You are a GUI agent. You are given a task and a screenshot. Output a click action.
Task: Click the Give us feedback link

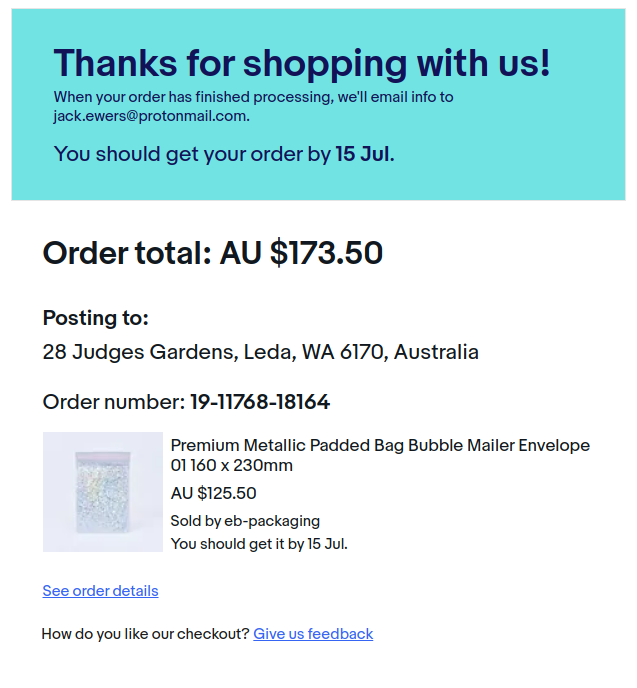coord(313,634)
